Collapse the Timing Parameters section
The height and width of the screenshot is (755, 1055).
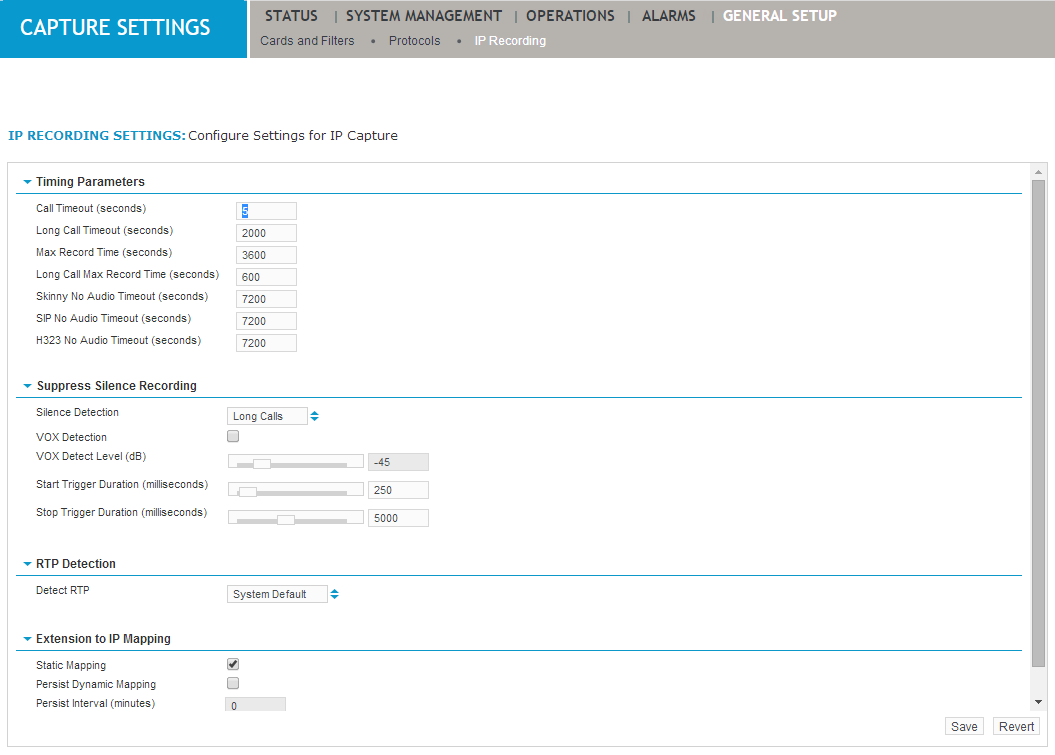coord(27,182)
